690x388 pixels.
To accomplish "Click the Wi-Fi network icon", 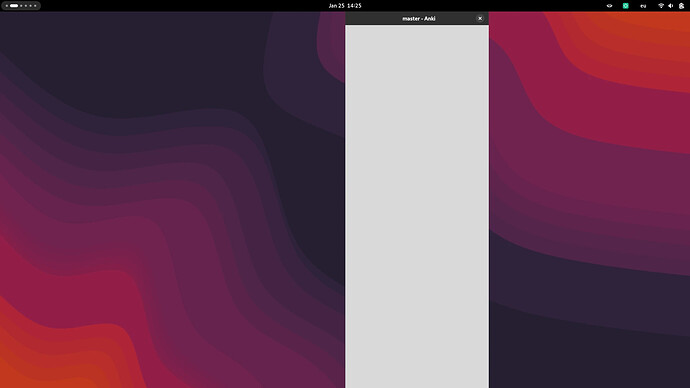I will pyautogui.click(x=661, y=6).
